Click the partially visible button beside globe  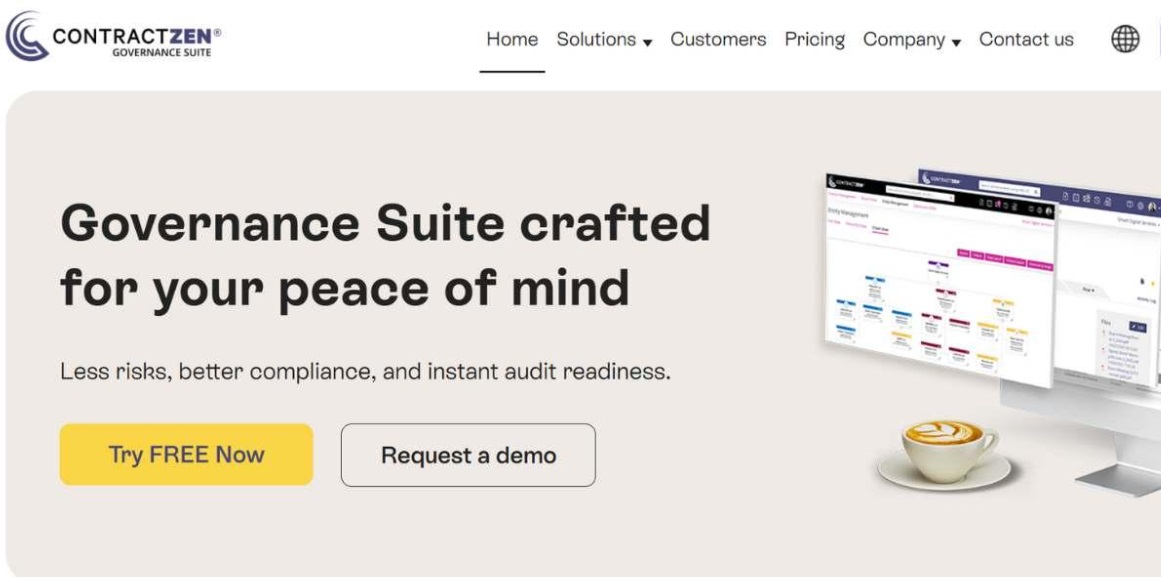tap(1157, 40)
